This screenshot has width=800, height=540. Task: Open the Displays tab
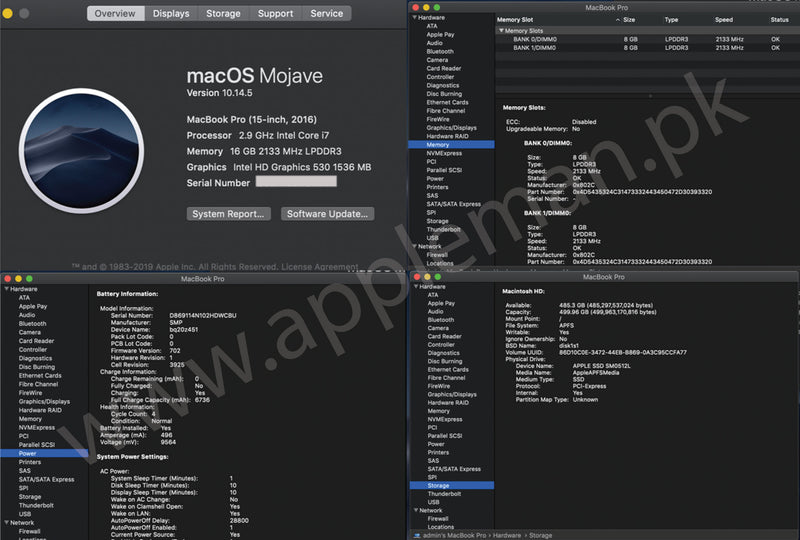click(x=171, y=13)
